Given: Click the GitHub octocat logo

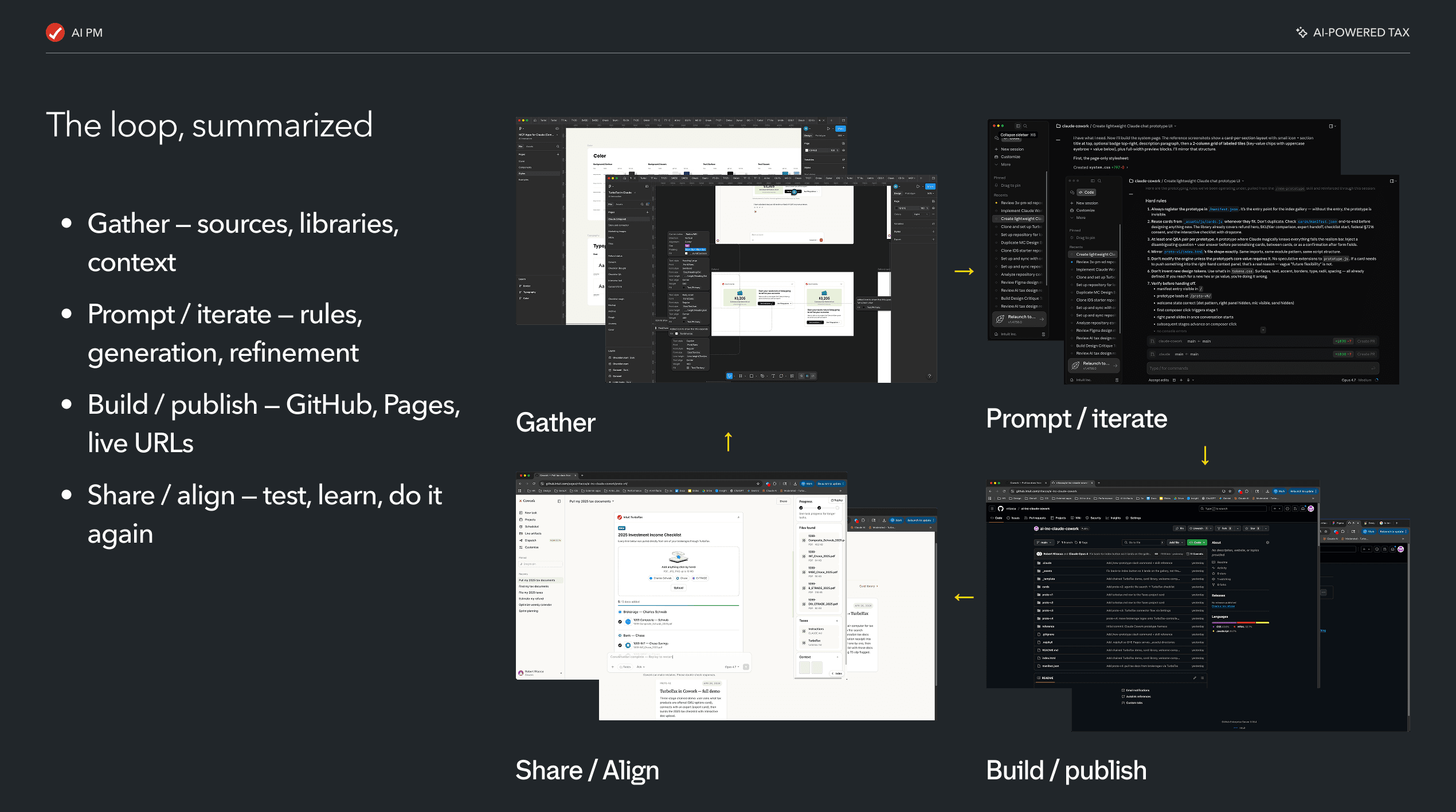Looking at the screenshot, I should (1000, 508).
